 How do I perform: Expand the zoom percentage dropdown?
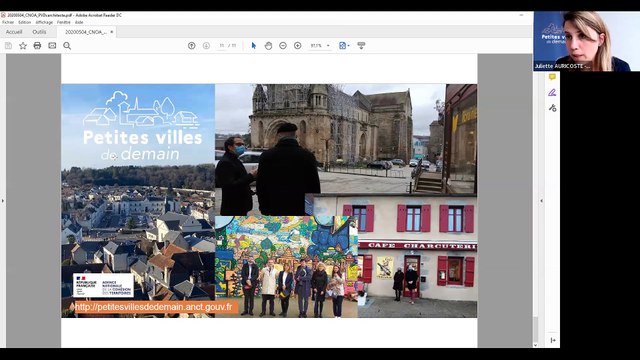point(328,46)
